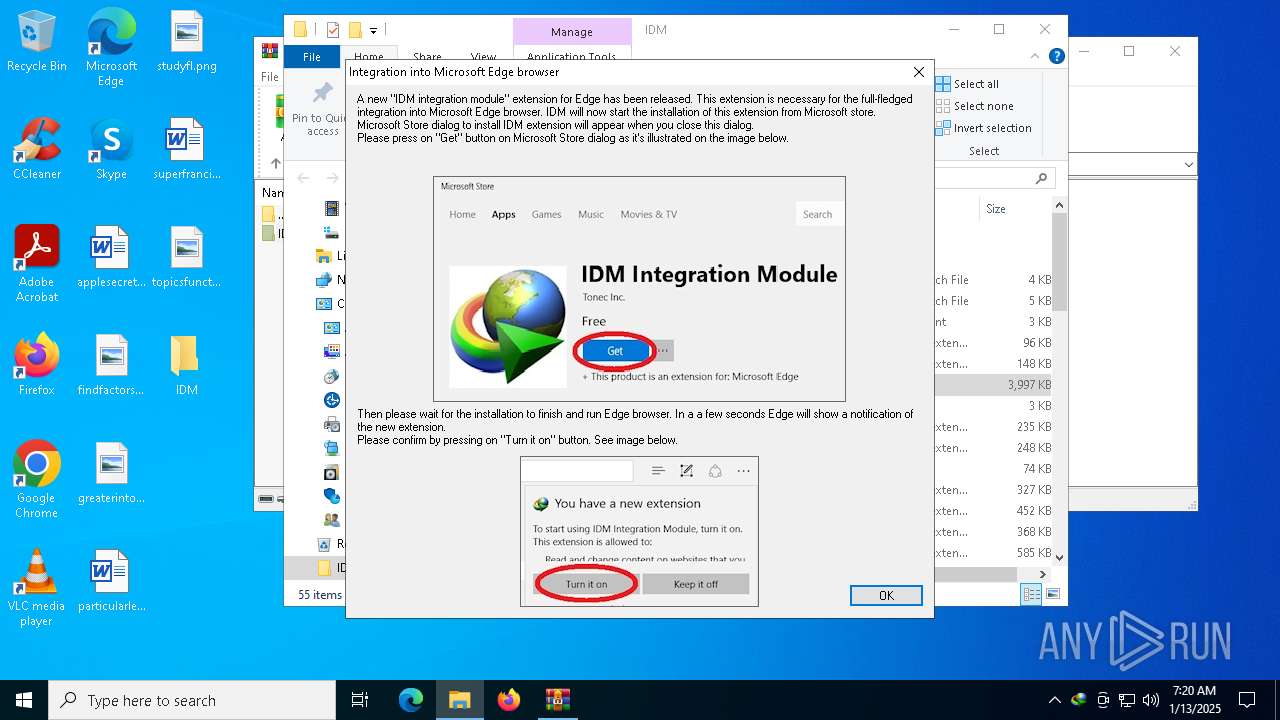
Task: Click the IDM globe icon in system tray
Action: pyautogui.click(x=1079, y=700)
